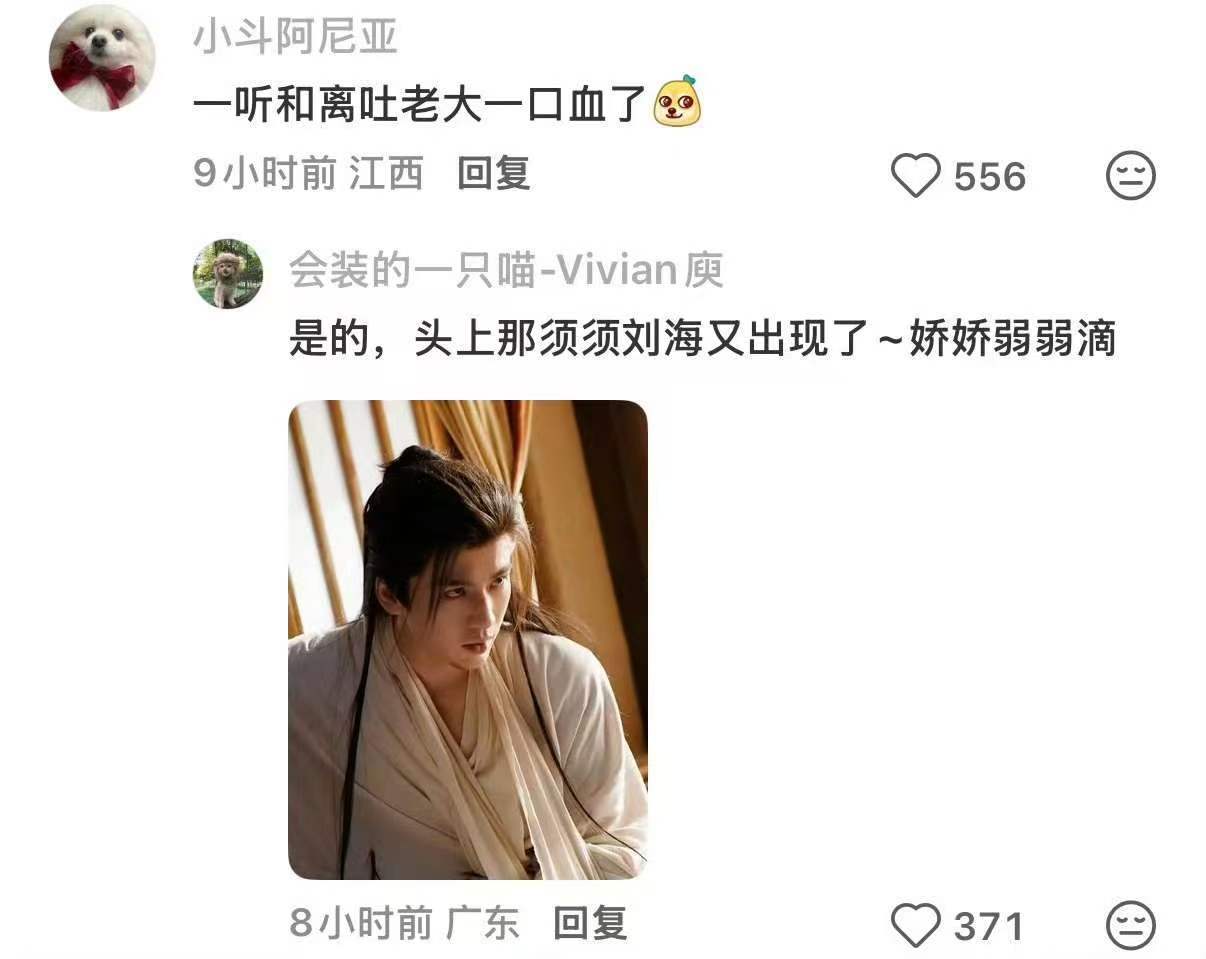
Task: Like the comment by 小斗阿尼亚 with the heart icon
Action: (x=916, y=177)
